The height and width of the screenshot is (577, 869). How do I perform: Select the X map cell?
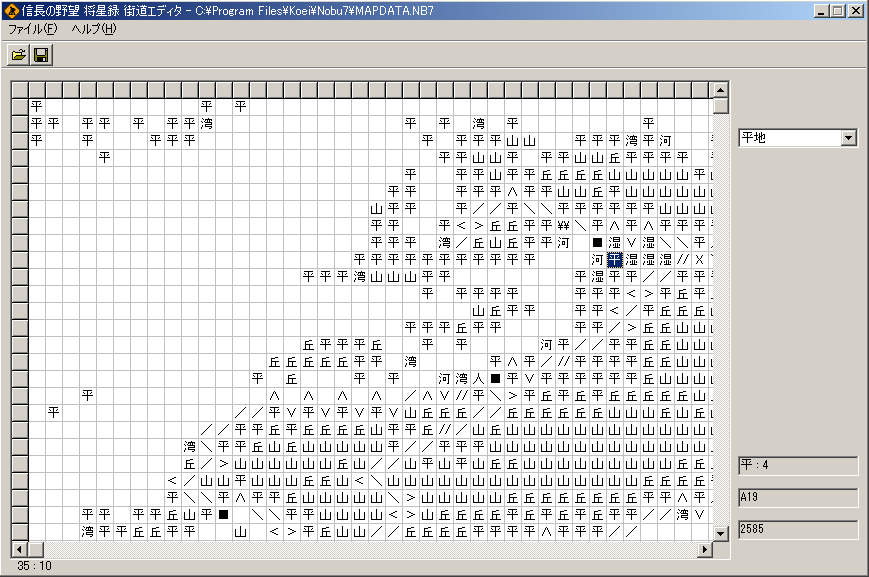click(x=699, y=259)
